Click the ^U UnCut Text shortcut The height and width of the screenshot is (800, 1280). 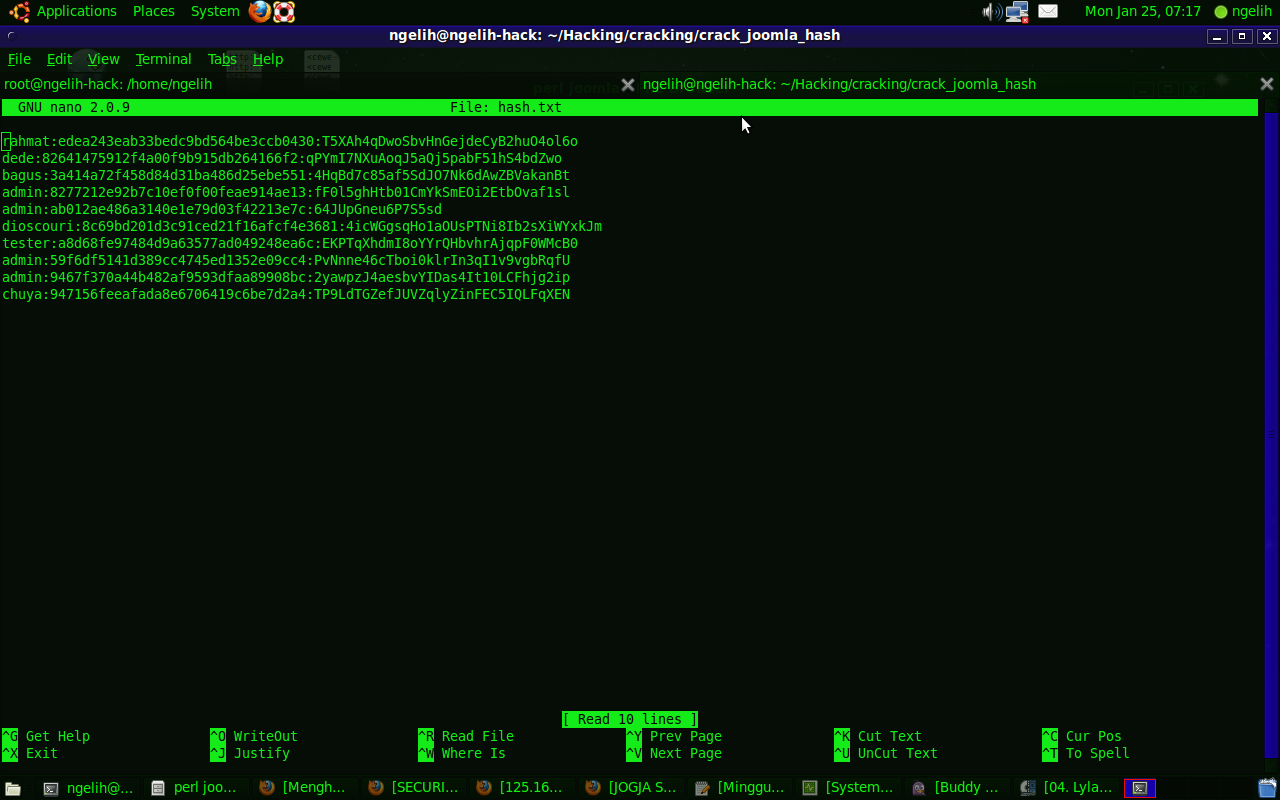coord(886,753)
